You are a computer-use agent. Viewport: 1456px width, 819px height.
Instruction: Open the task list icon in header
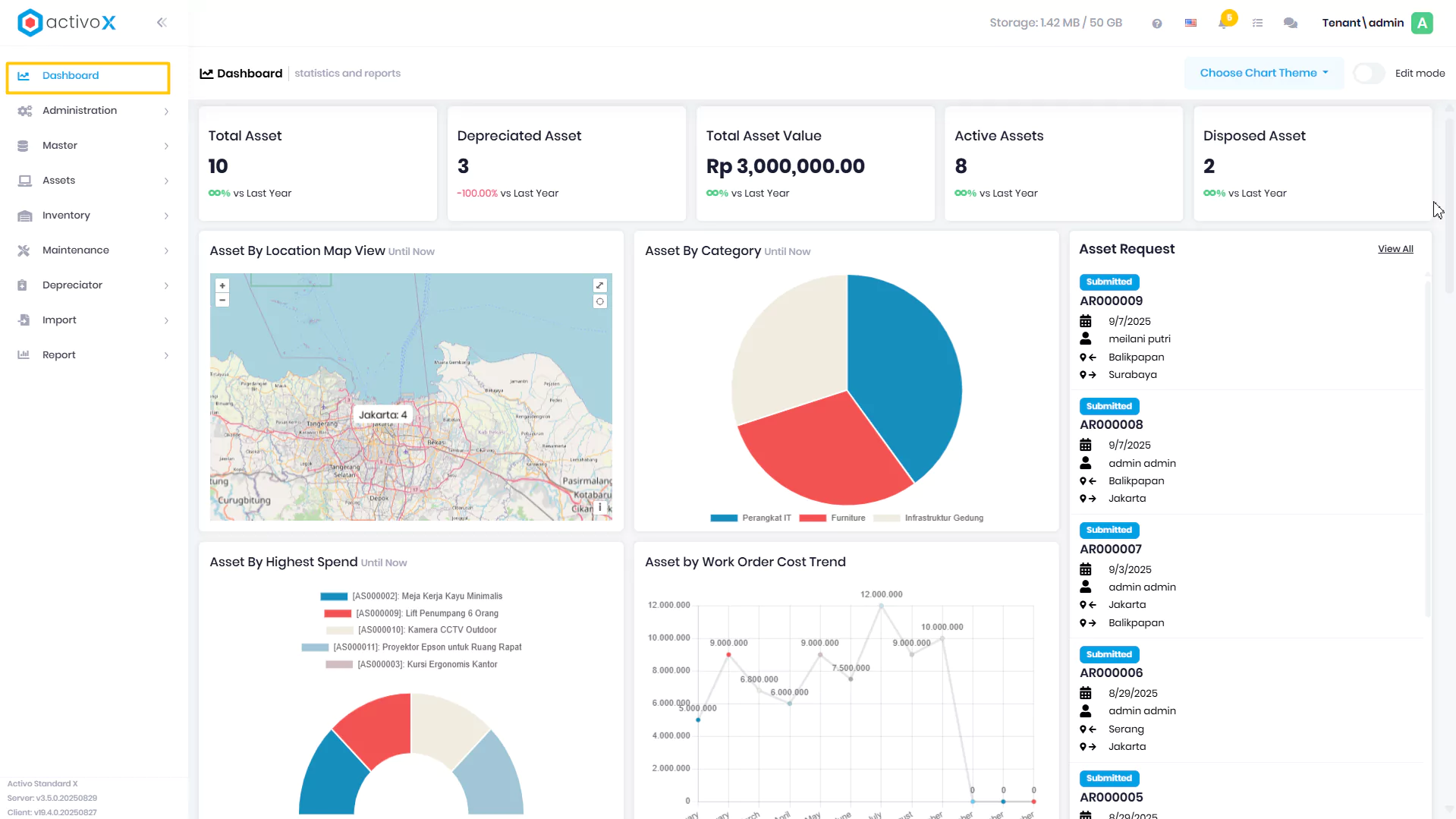(x=1257, y=24)
